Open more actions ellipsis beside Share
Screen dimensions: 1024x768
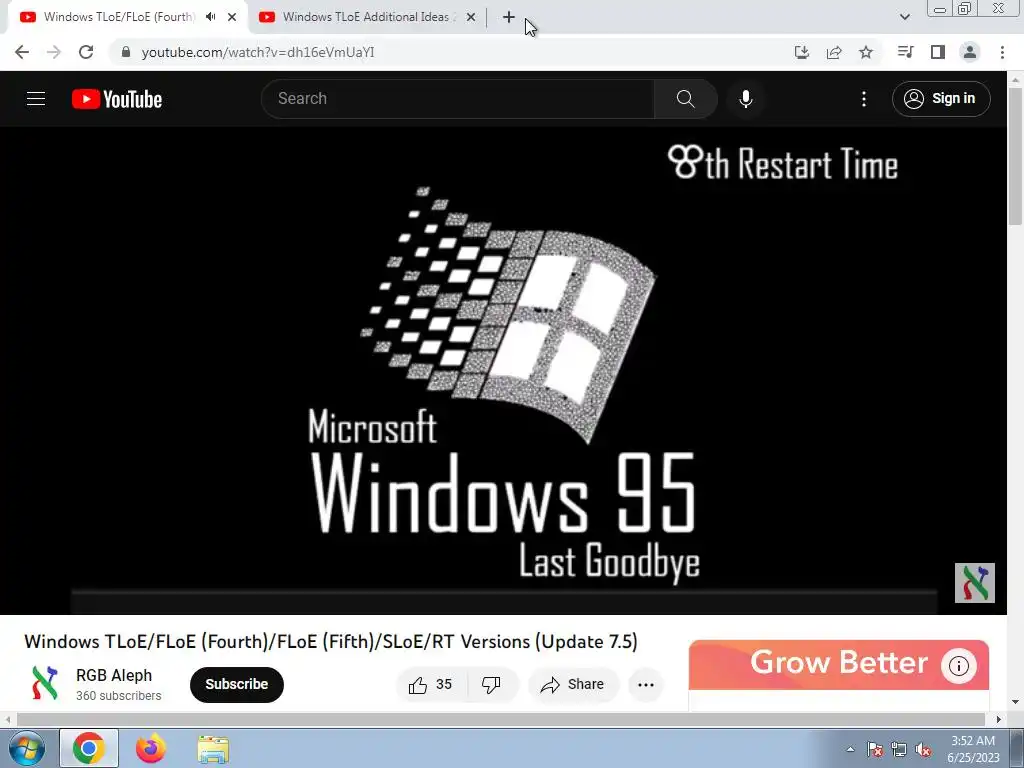point(646,684)
